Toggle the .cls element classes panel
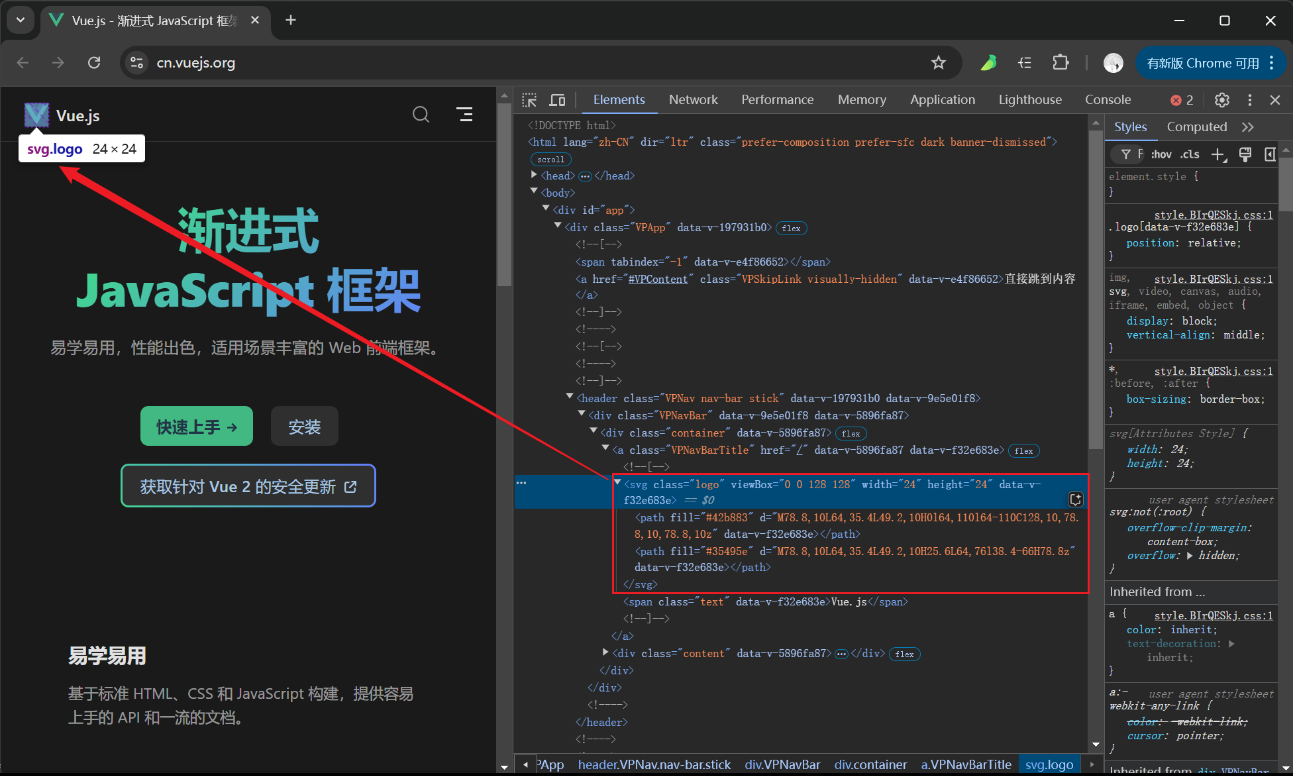The image size is (1293, 776). [x=1190, y=154]
